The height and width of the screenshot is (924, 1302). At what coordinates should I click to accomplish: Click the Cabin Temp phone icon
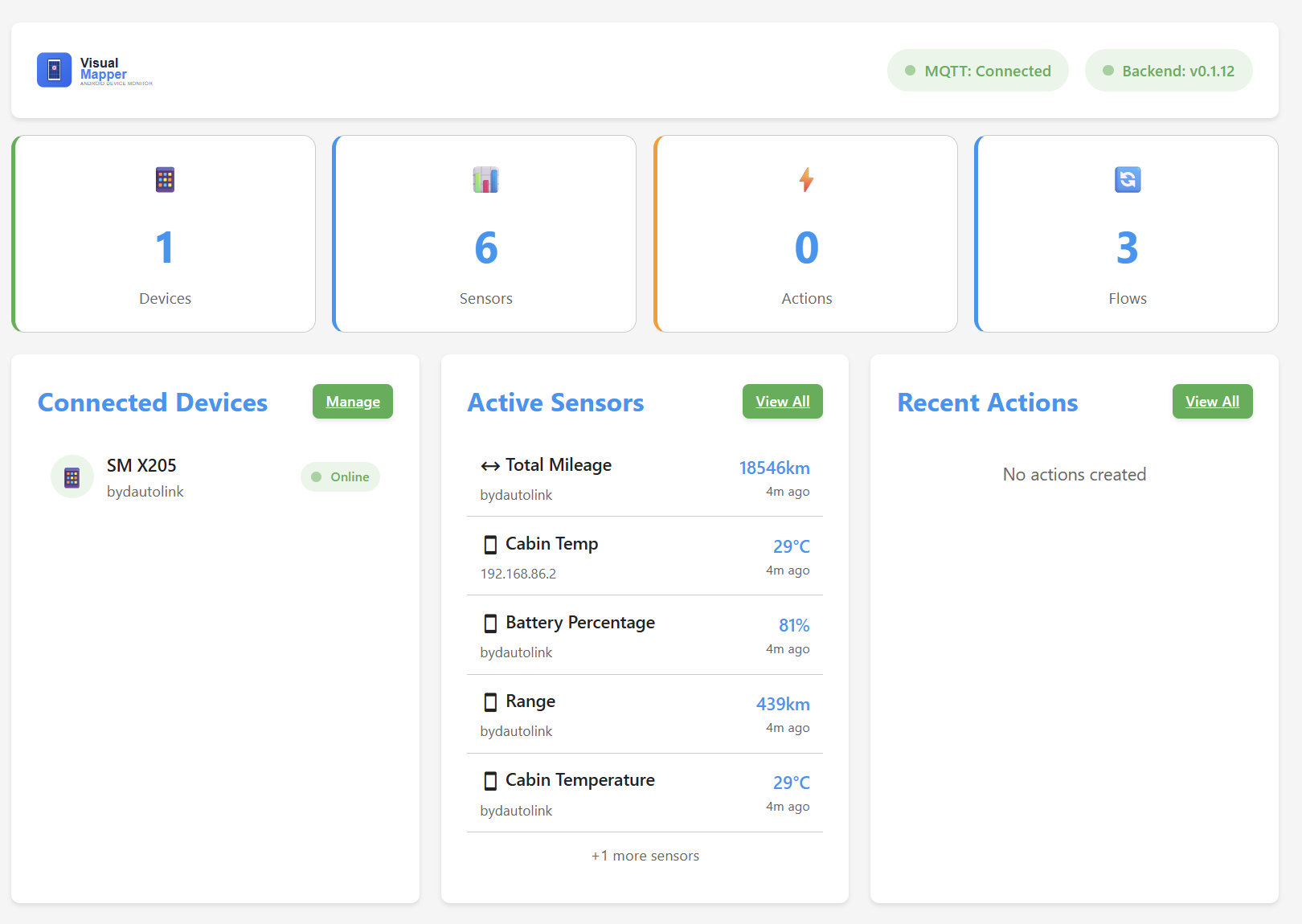pos(491,544)
